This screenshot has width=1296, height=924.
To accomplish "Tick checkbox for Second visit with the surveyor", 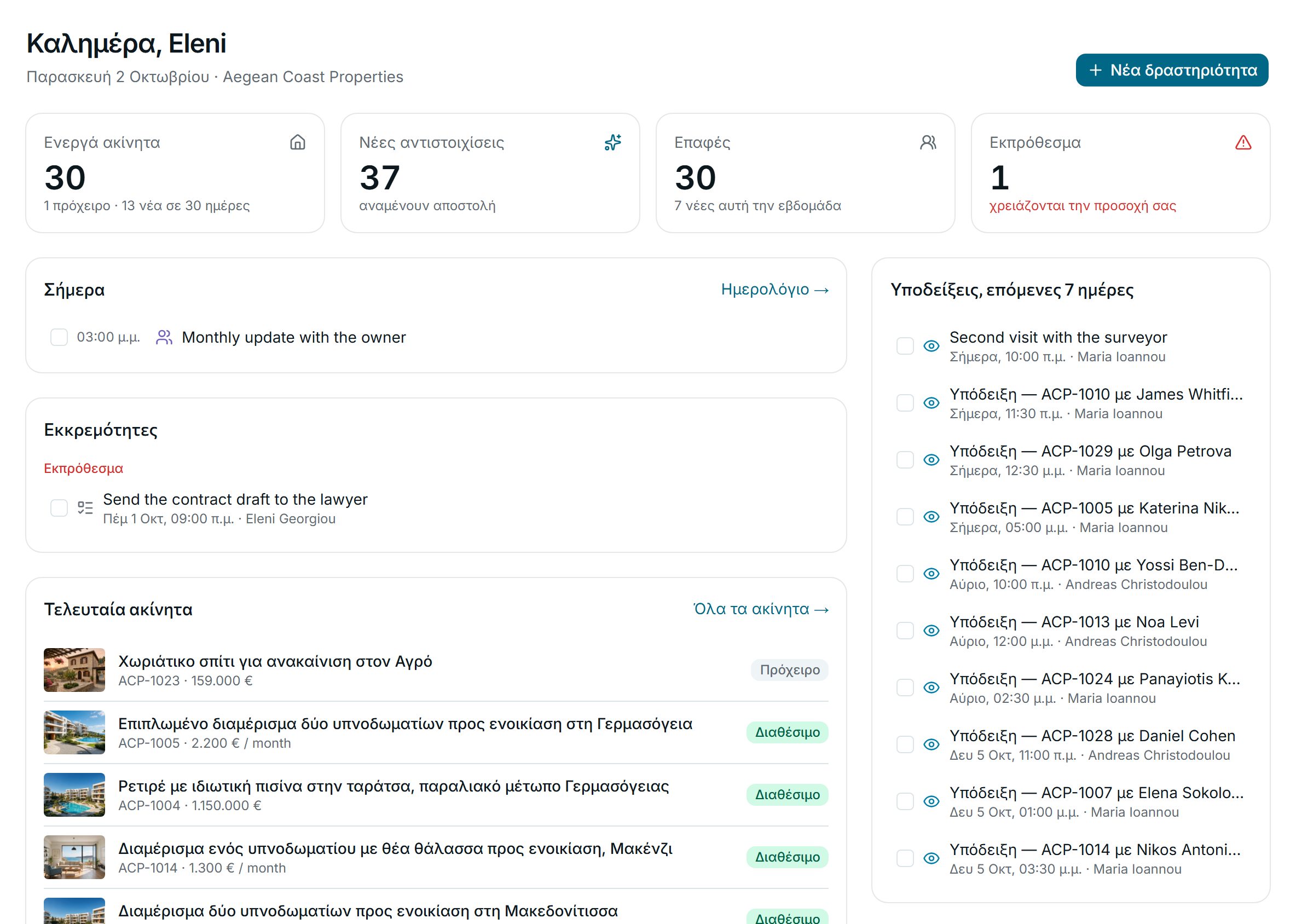I will click(905, 346).
